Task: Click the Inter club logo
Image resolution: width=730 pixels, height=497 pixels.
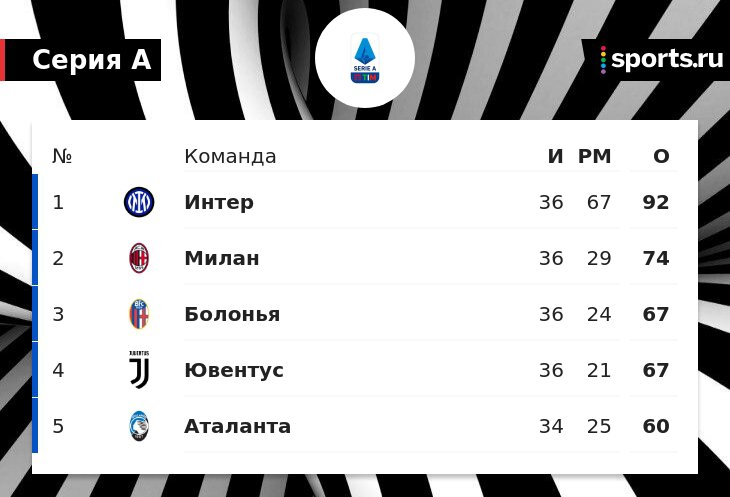Action: [x=139, y=203]
